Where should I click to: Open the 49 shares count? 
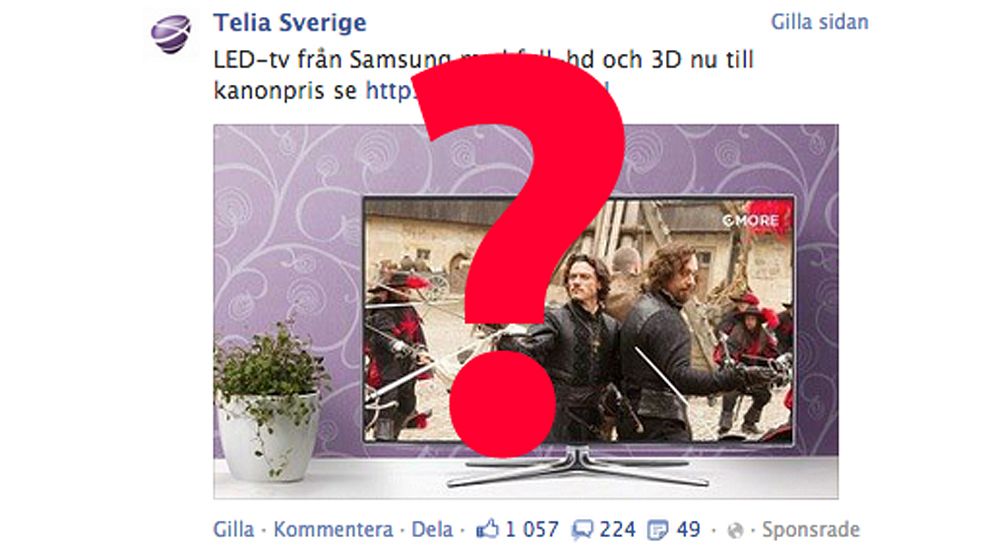click(688, 529)
